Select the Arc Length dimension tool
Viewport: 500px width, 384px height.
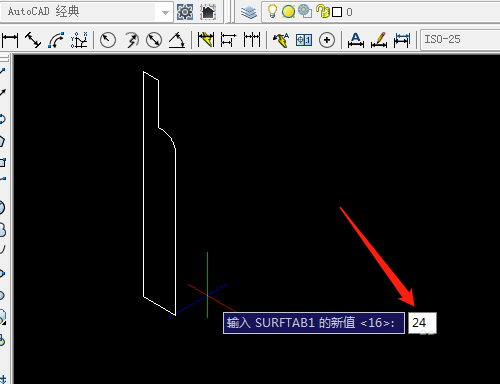coord(56,40)
